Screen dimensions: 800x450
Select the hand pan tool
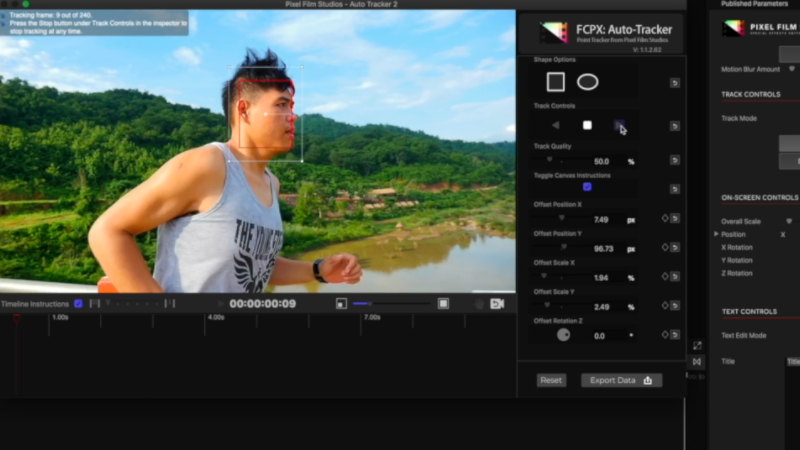479,304
